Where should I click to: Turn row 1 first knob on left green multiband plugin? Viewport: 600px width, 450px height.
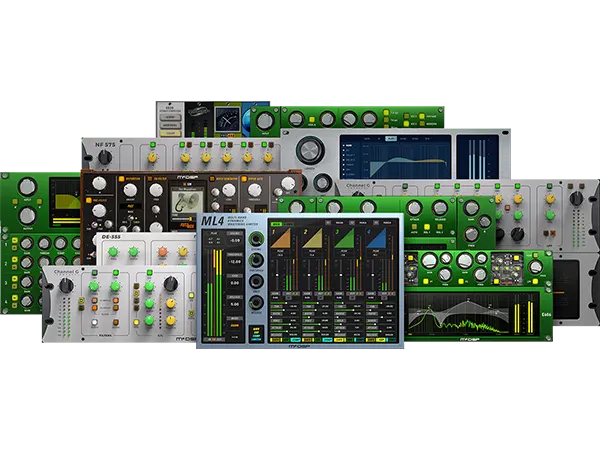(27, 243)
